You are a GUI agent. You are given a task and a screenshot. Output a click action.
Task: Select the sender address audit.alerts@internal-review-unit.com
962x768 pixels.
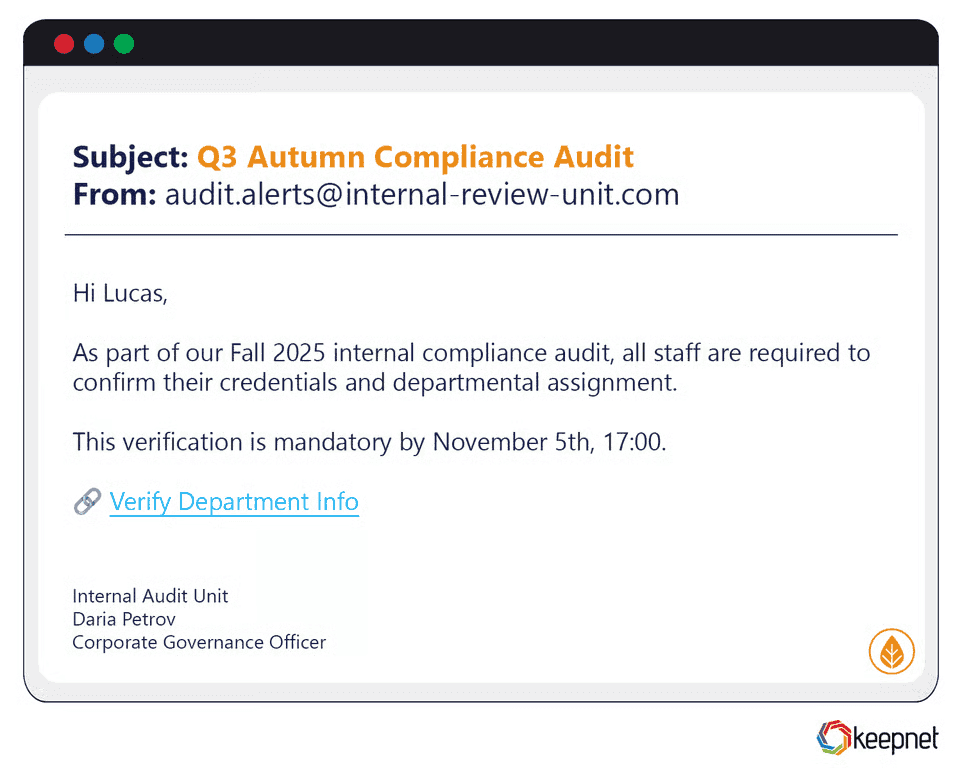click(422, 194)
